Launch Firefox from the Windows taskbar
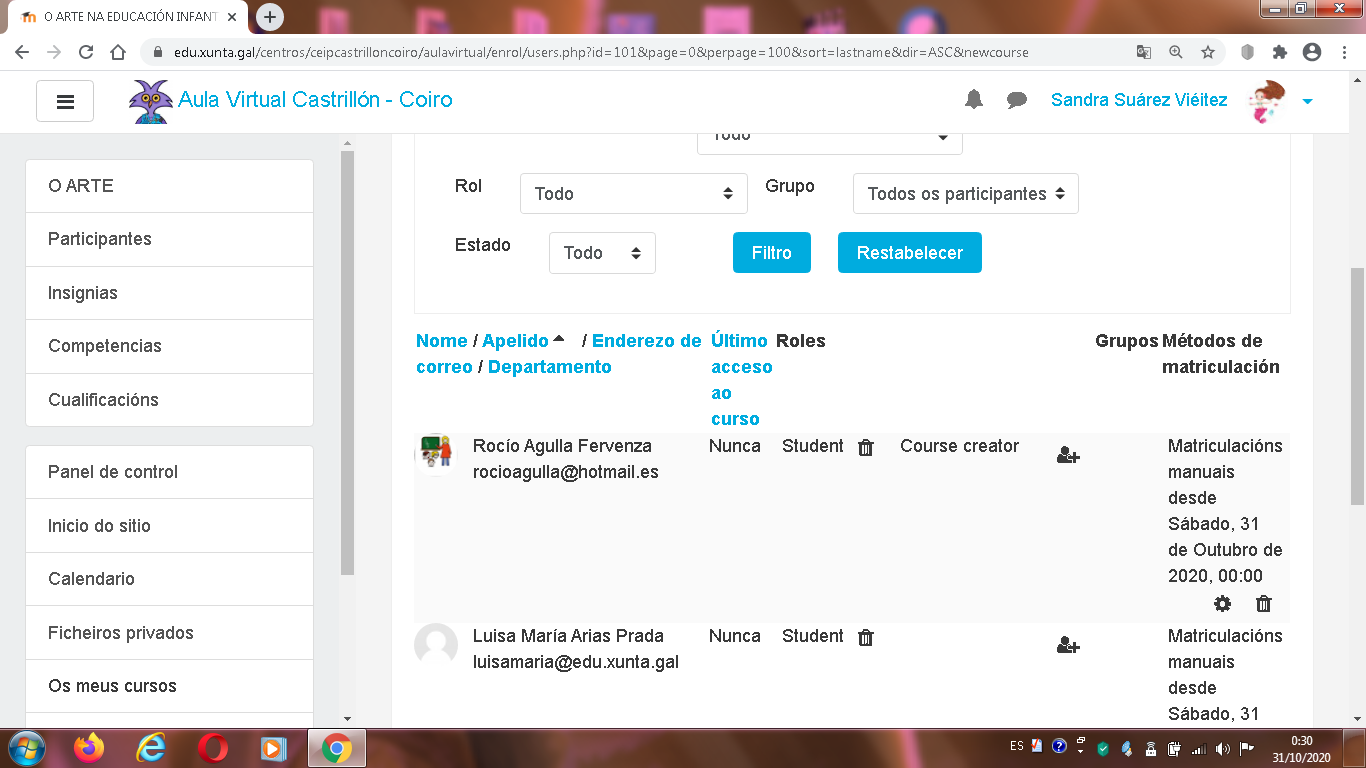The image size is (1366, 768). point(89,748)
